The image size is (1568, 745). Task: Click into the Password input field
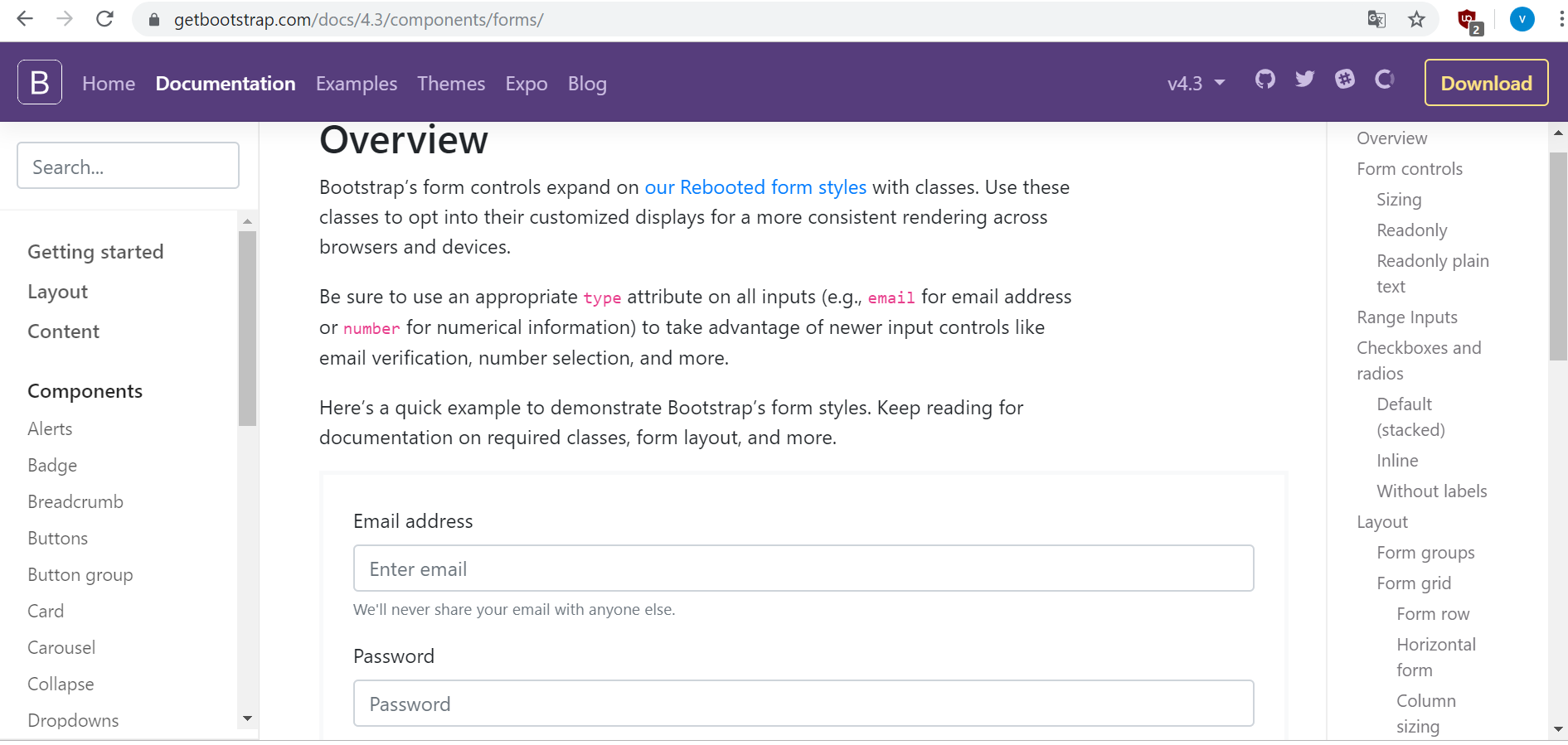coord(803,704)
